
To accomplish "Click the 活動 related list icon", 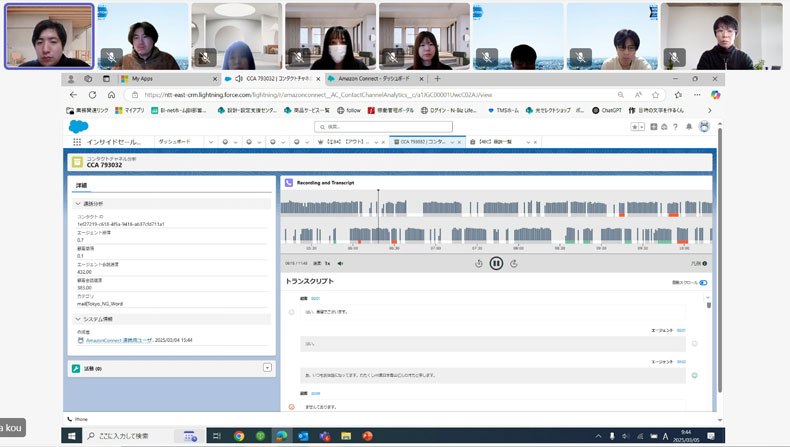I will [x=76, y=368].
